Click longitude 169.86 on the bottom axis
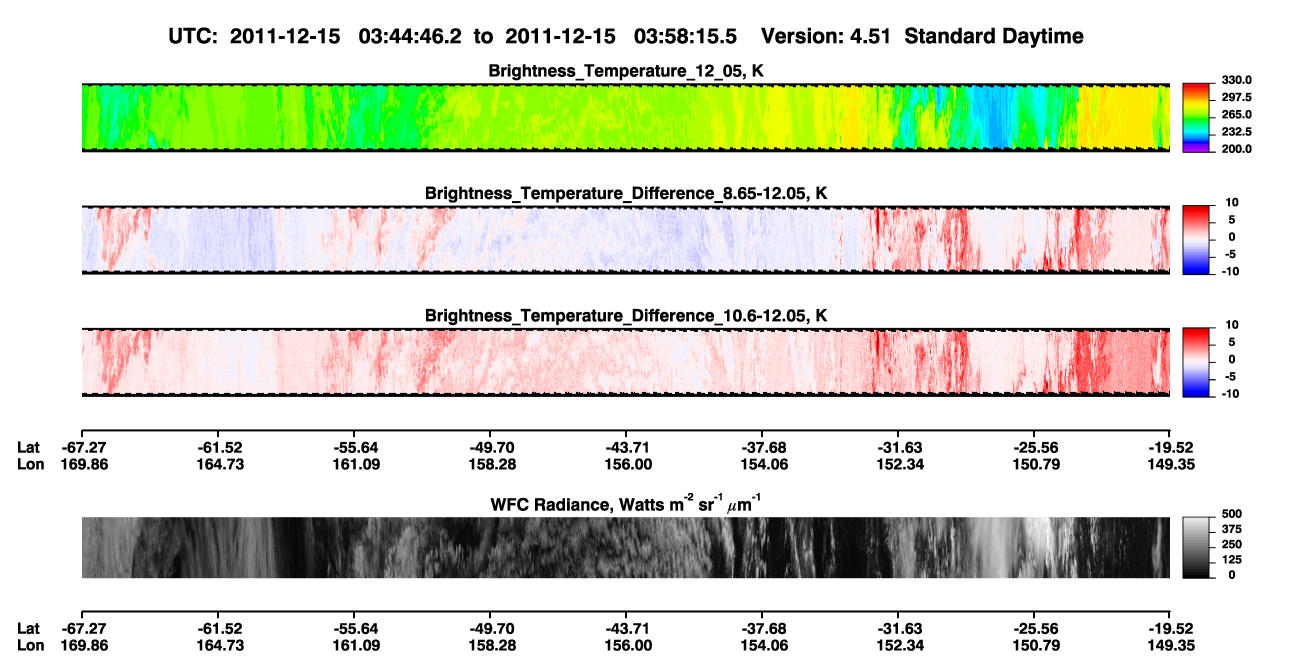This screenshot has height=667, width=1300. 84,646
